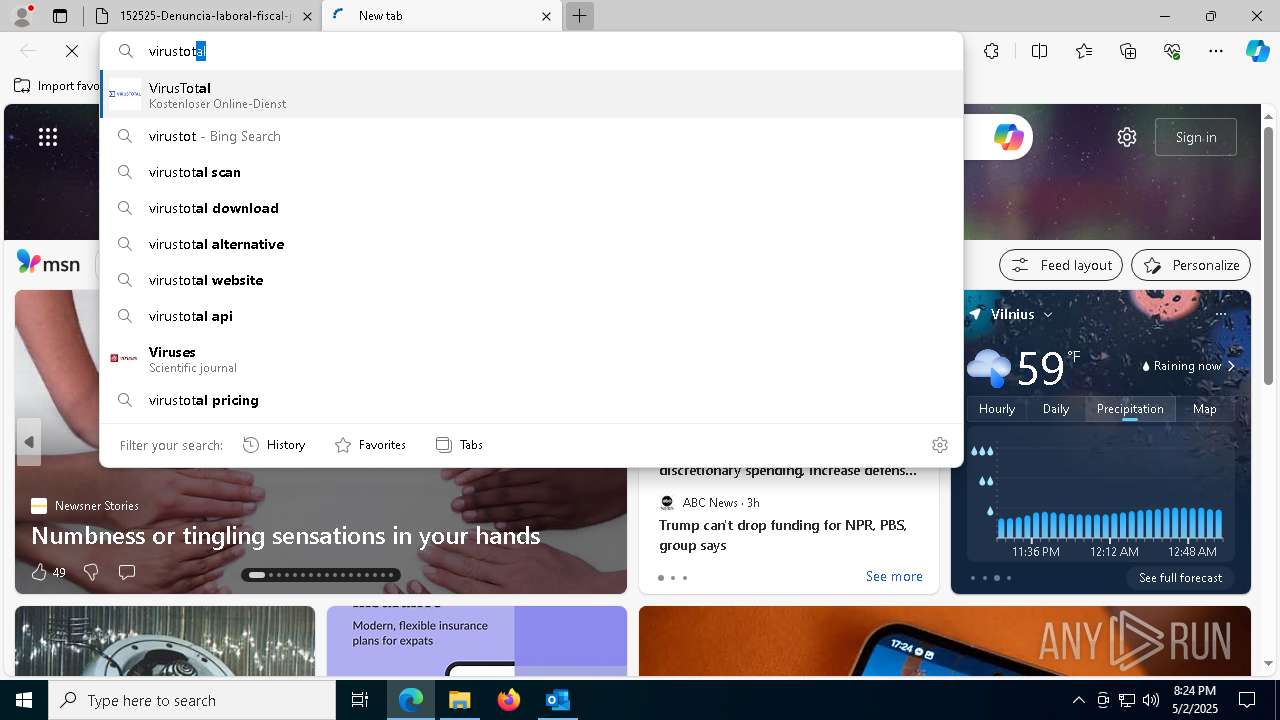This screenshot has height=720, width=1280.
Task: Choose the 'virustot - Bing Search' suggestion
Action: coord(531,136)
